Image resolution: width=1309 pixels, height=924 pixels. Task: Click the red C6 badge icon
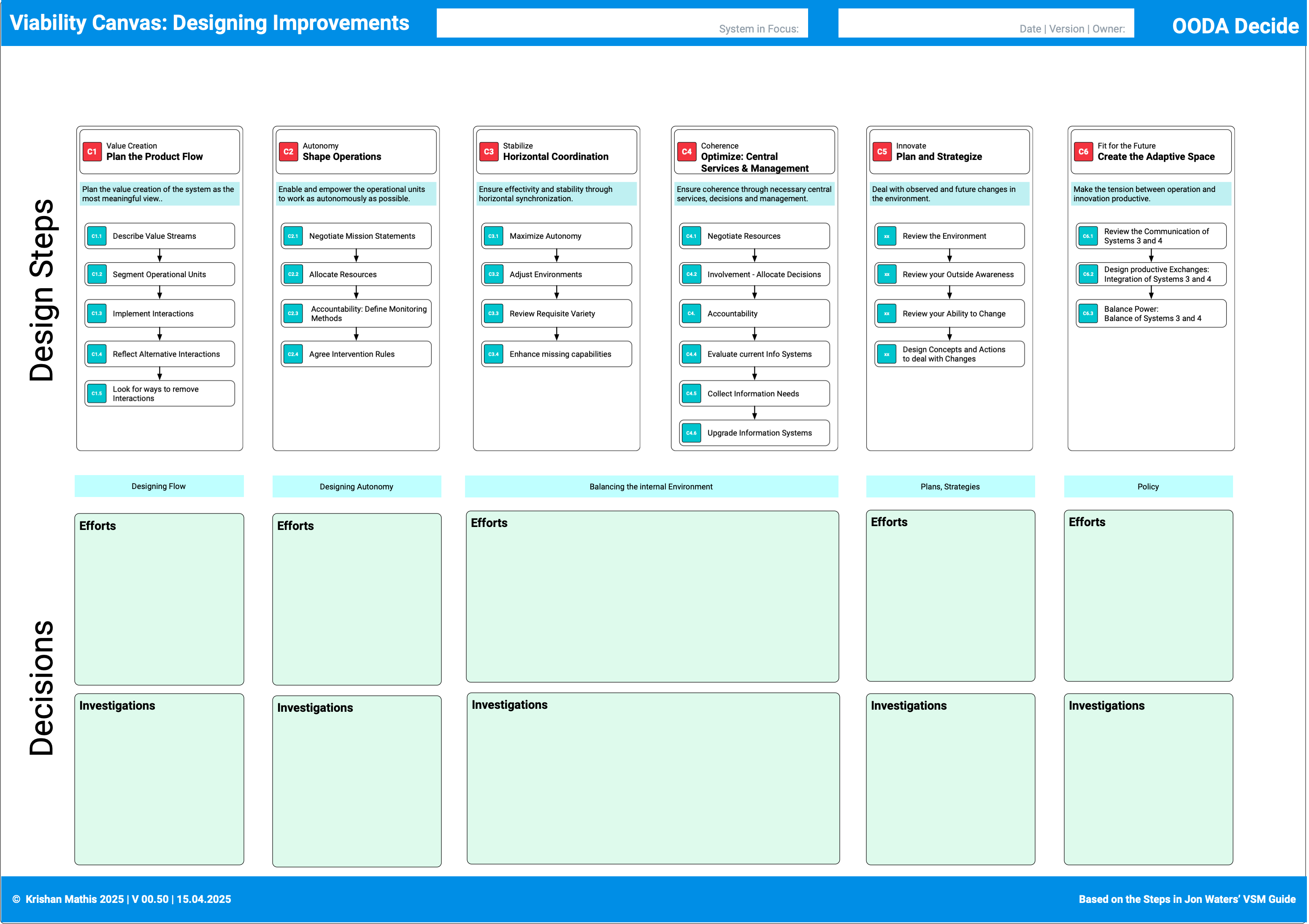pos(1083,151)
